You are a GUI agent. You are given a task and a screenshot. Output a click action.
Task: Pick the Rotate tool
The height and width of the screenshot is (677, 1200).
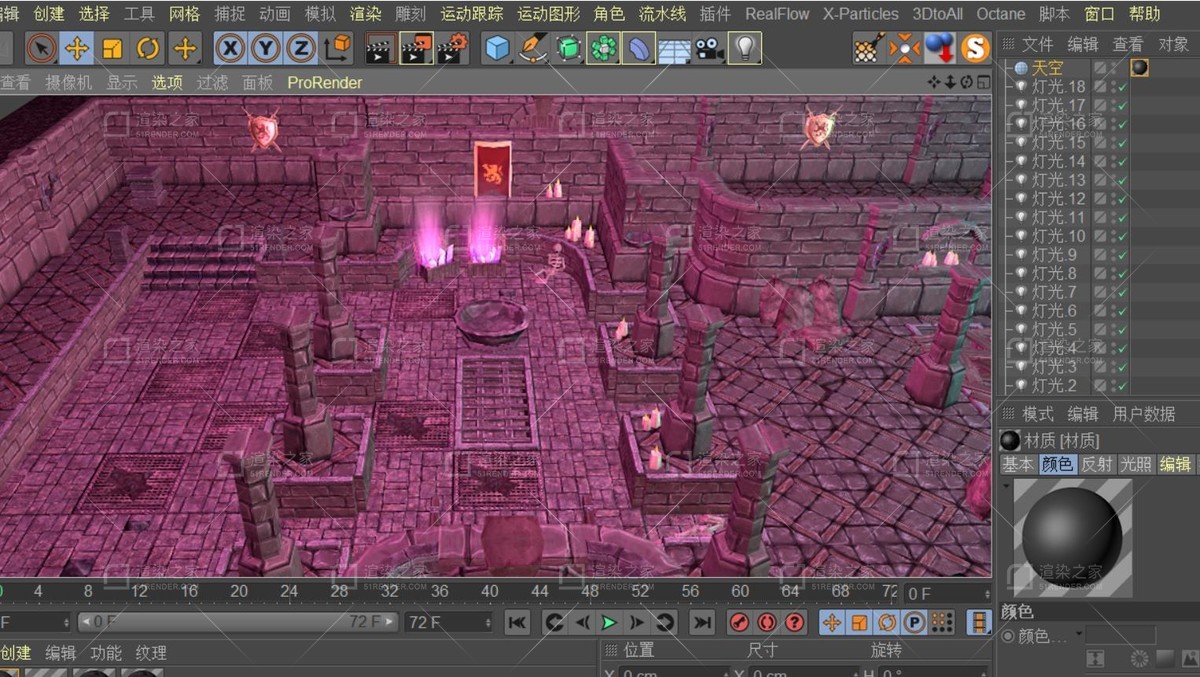tap(149, 48)
